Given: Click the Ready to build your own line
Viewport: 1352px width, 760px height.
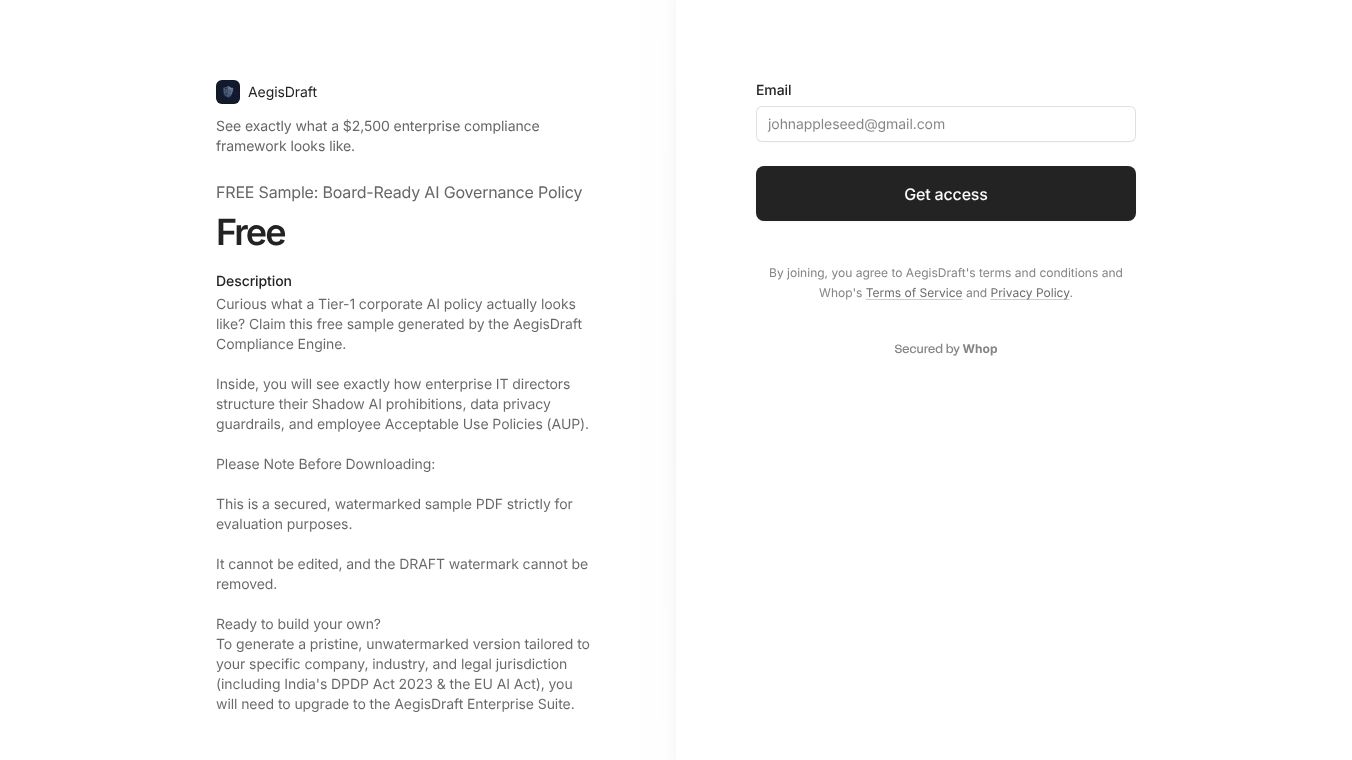Looking at the screenshot, I should point(298,624).
